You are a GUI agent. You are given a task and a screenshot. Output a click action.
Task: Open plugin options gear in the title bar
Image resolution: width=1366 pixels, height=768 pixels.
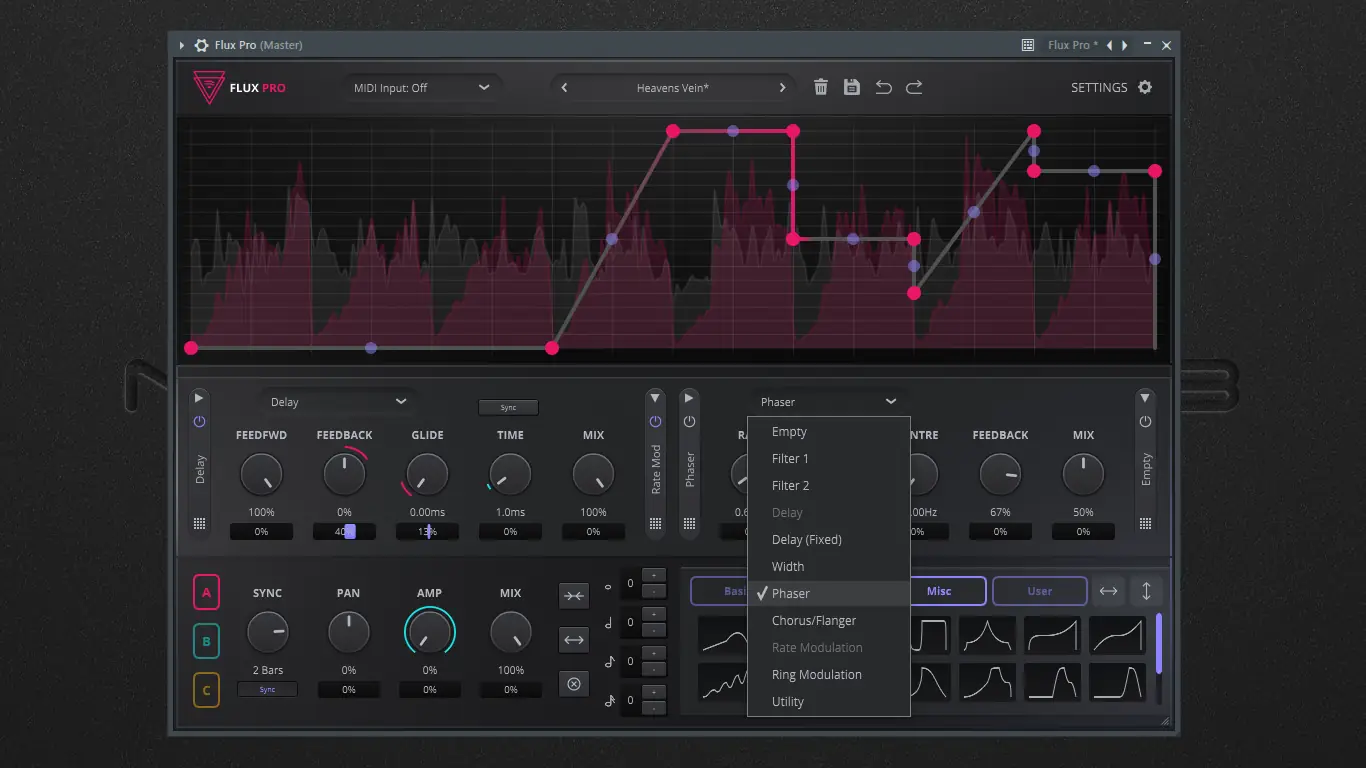pyautogui.click(x=201, y=45)
